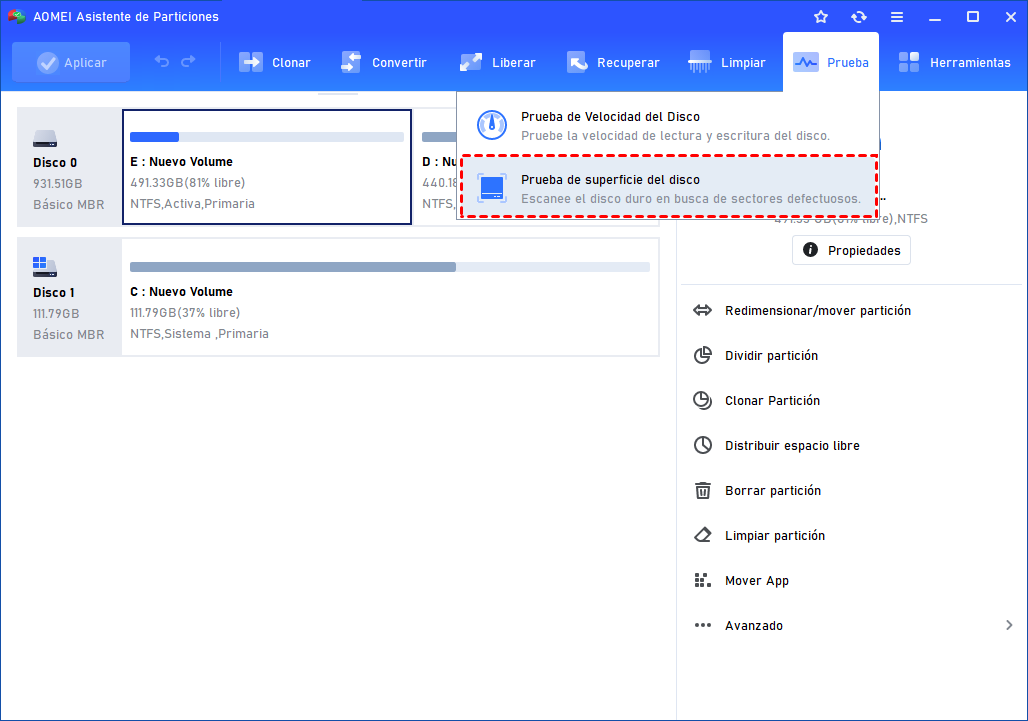The width and height of the screenshot is (1028, 721).
Task: Choose Clonar Partición
Action: 772,400
